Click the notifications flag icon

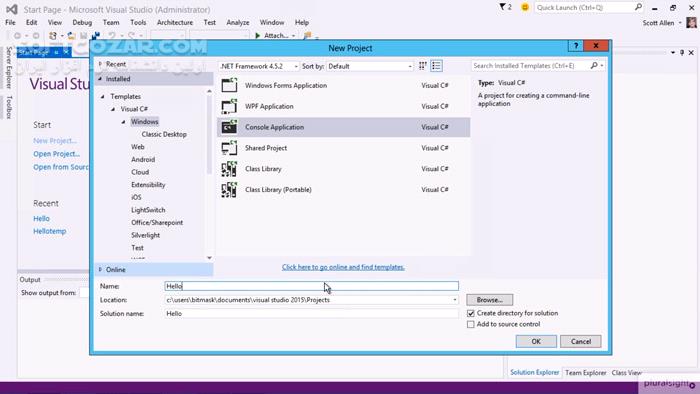[x=503, y=7]
